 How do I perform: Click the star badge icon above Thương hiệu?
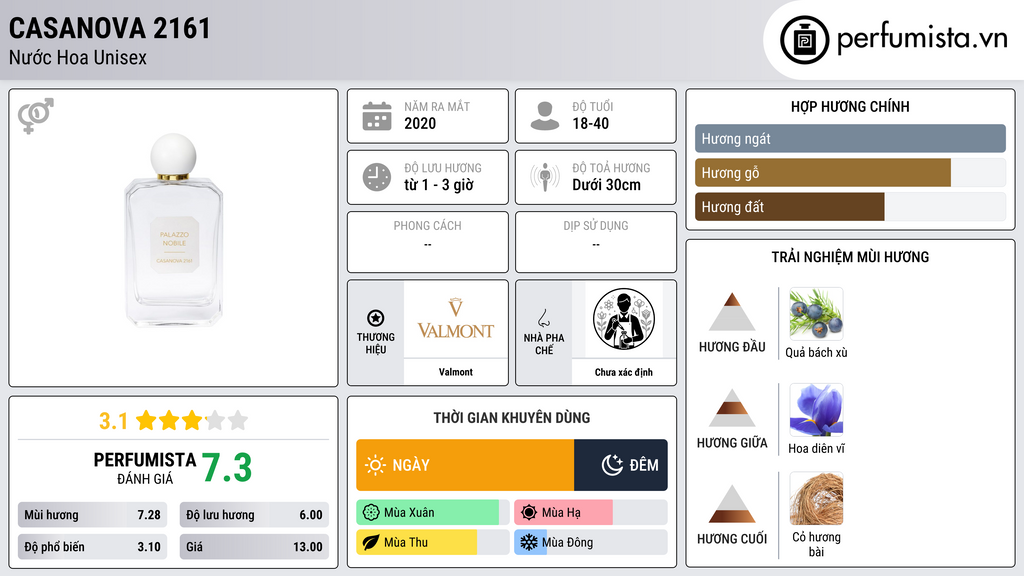point(376,318)
